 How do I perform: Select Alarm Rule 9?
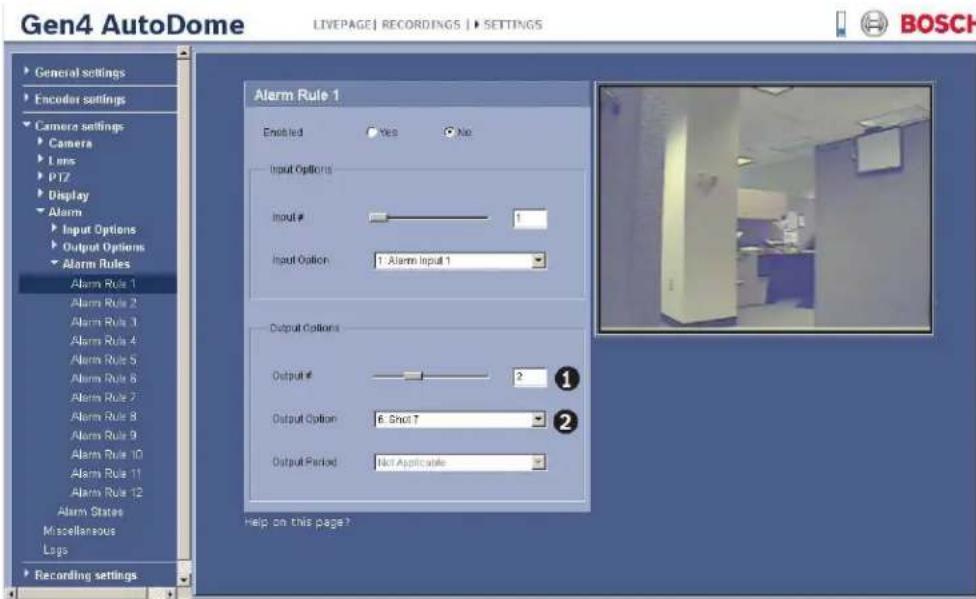click(103, 436)
